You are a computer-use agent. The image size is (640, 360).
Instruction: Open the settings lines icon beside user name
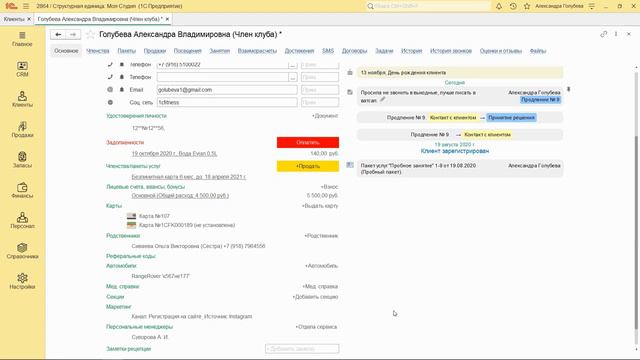pyautogui.click(x=591, y=6)
